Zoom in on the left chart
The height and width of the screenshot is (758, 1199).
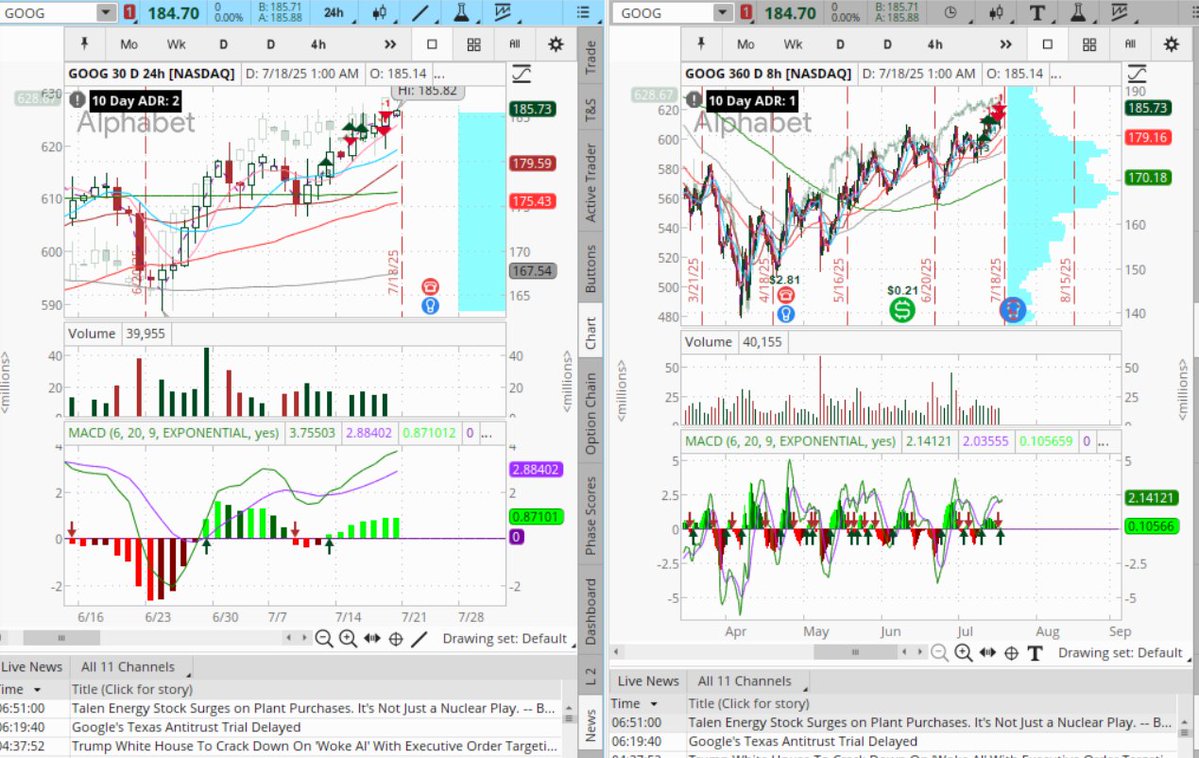[x=348, y=639]
